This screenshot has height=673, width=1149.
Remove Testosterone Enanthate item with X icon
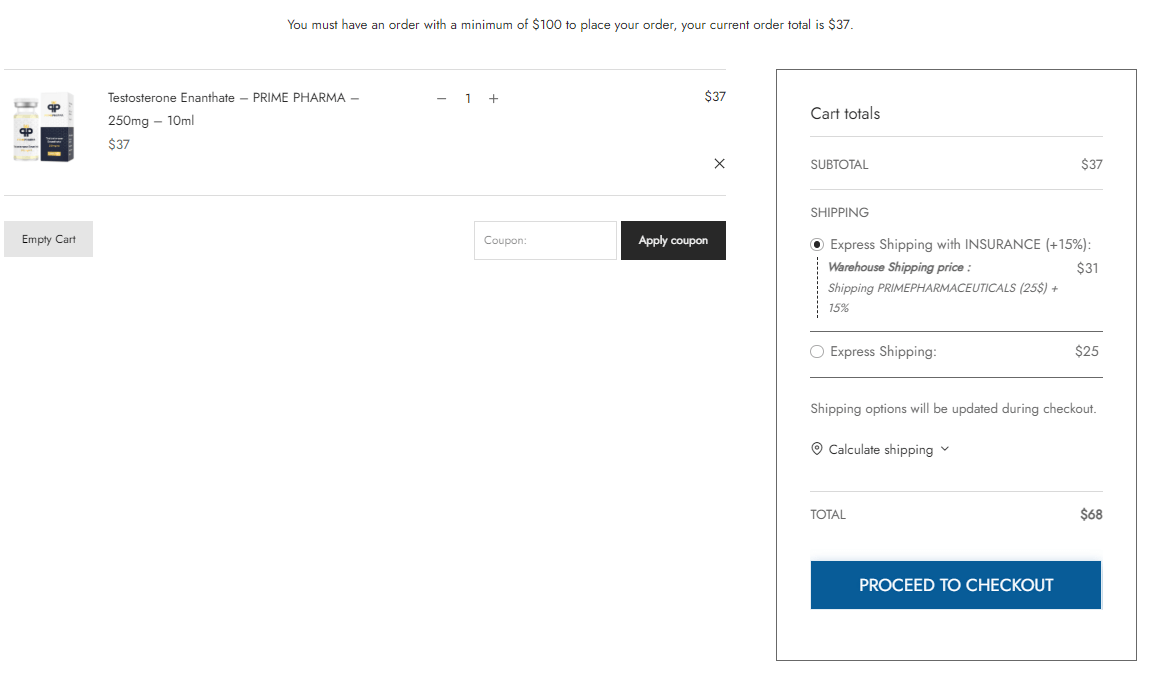tap(720, 163)
